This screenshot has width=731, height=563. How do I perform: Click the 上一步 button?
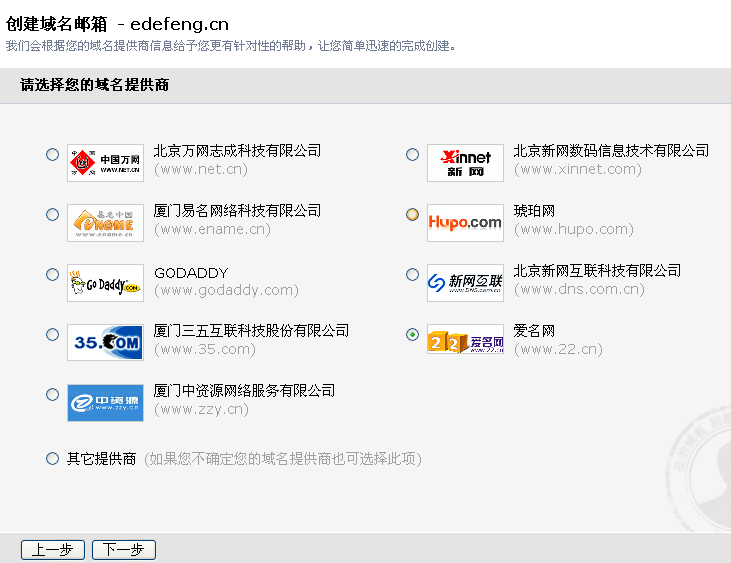[x=53, y=550]
